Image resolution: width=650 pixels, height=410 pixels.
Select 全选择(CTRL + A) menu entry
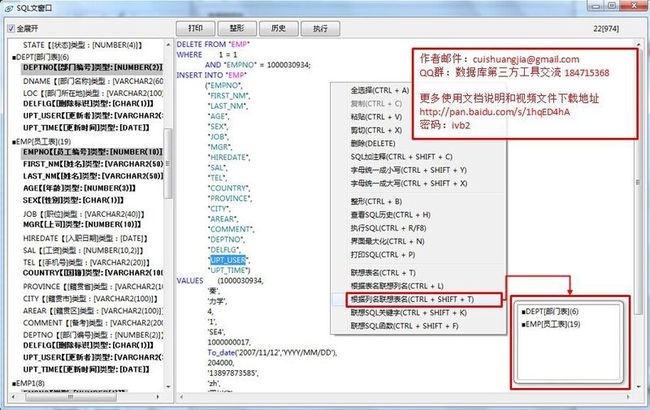click(380, 90)
